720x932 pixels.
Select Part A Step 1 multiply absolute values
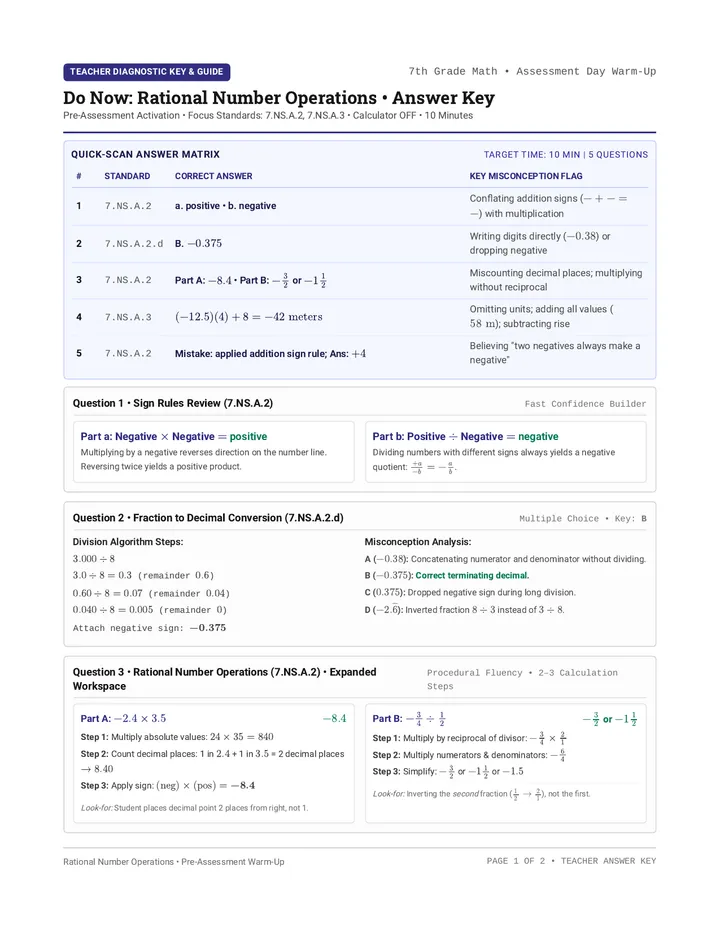(177, 737)
